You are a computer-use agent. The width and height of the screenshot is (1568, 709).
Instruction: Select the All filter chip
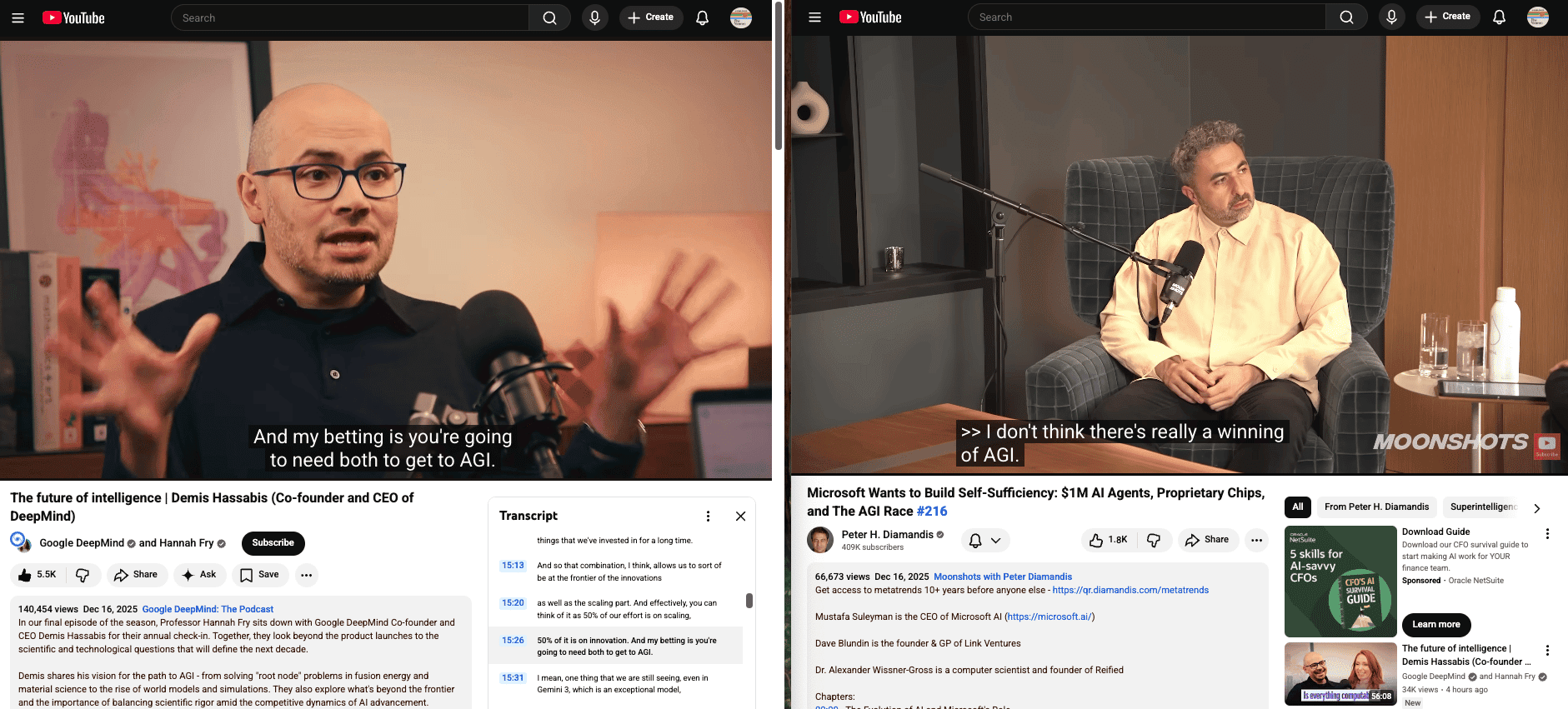pyautogui.click(x=1298, y=507)
